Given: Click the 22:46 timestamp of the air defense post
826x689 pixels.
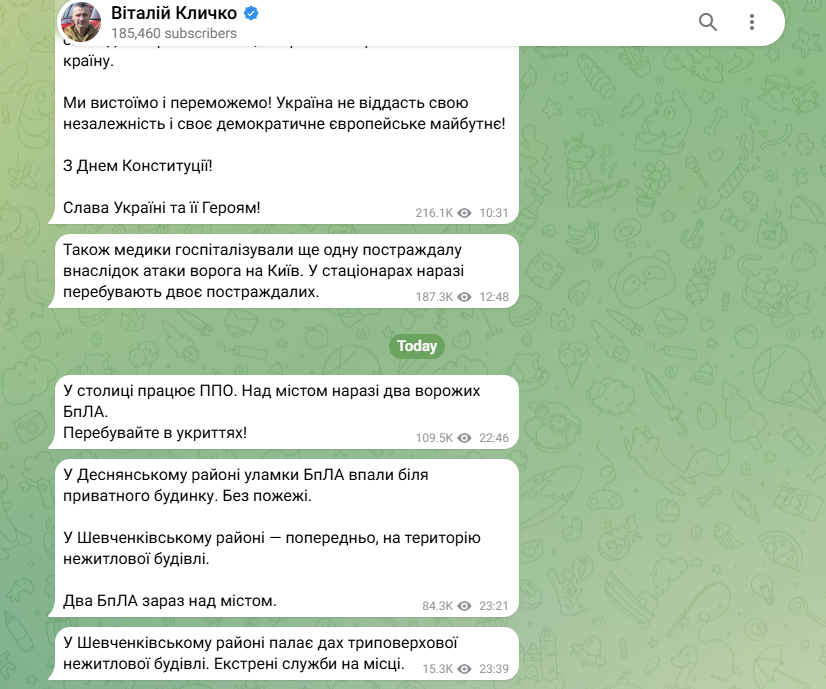Looking at the screenshot, I should click(494, 438).
